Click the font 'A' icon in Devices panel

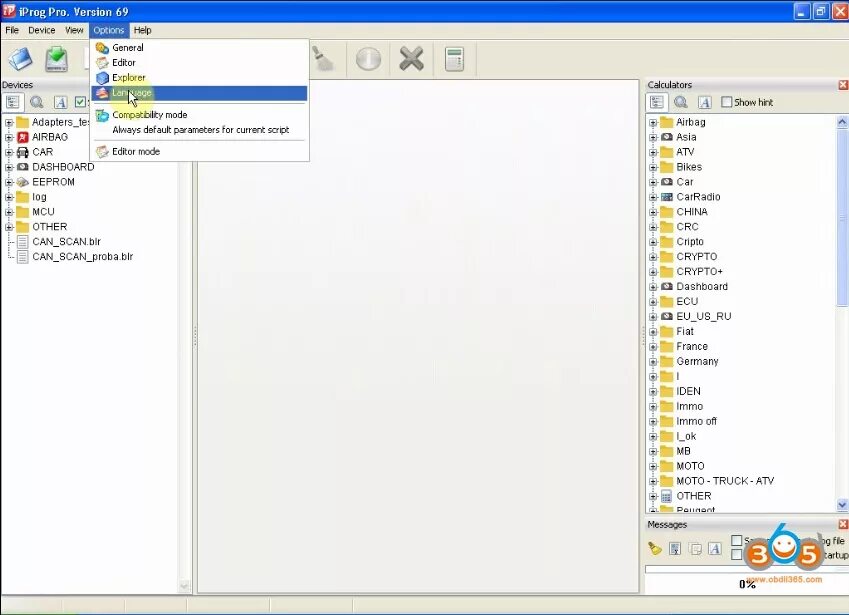tap(61, 102)
